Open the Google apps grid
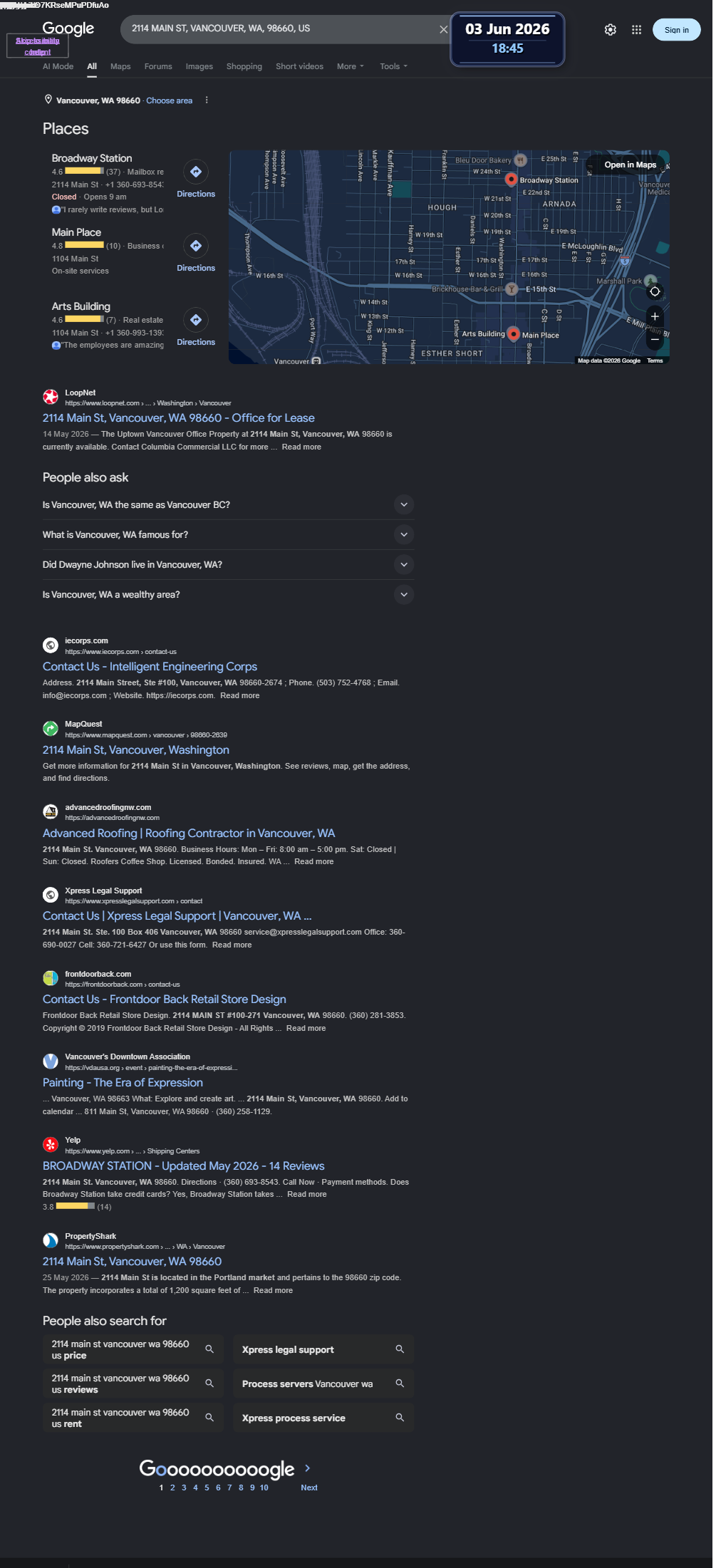 pos(637,30)
